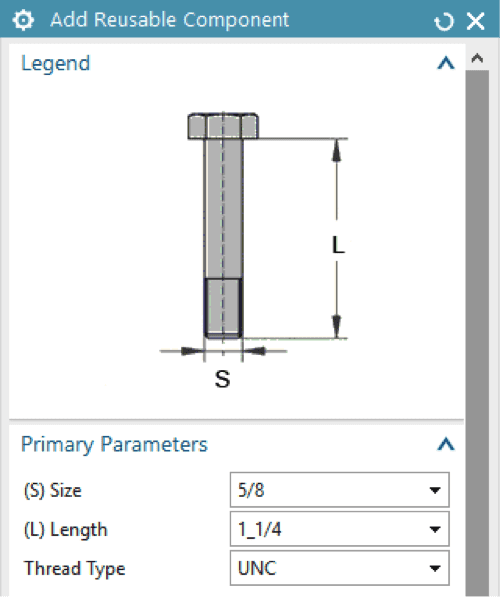Click the bolt legend illustration
500x597 pixels.
click(x=254, y=251)
